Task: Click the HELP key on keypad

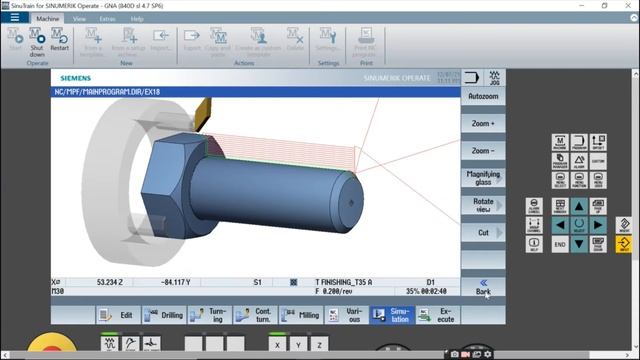Action: tap(534, 244)
